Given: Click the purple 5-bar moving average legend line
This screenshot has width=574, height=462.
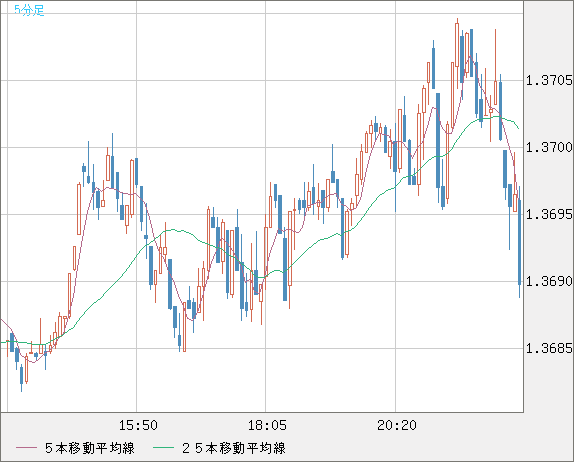Looking at the screenshot, I should [26, 448].
